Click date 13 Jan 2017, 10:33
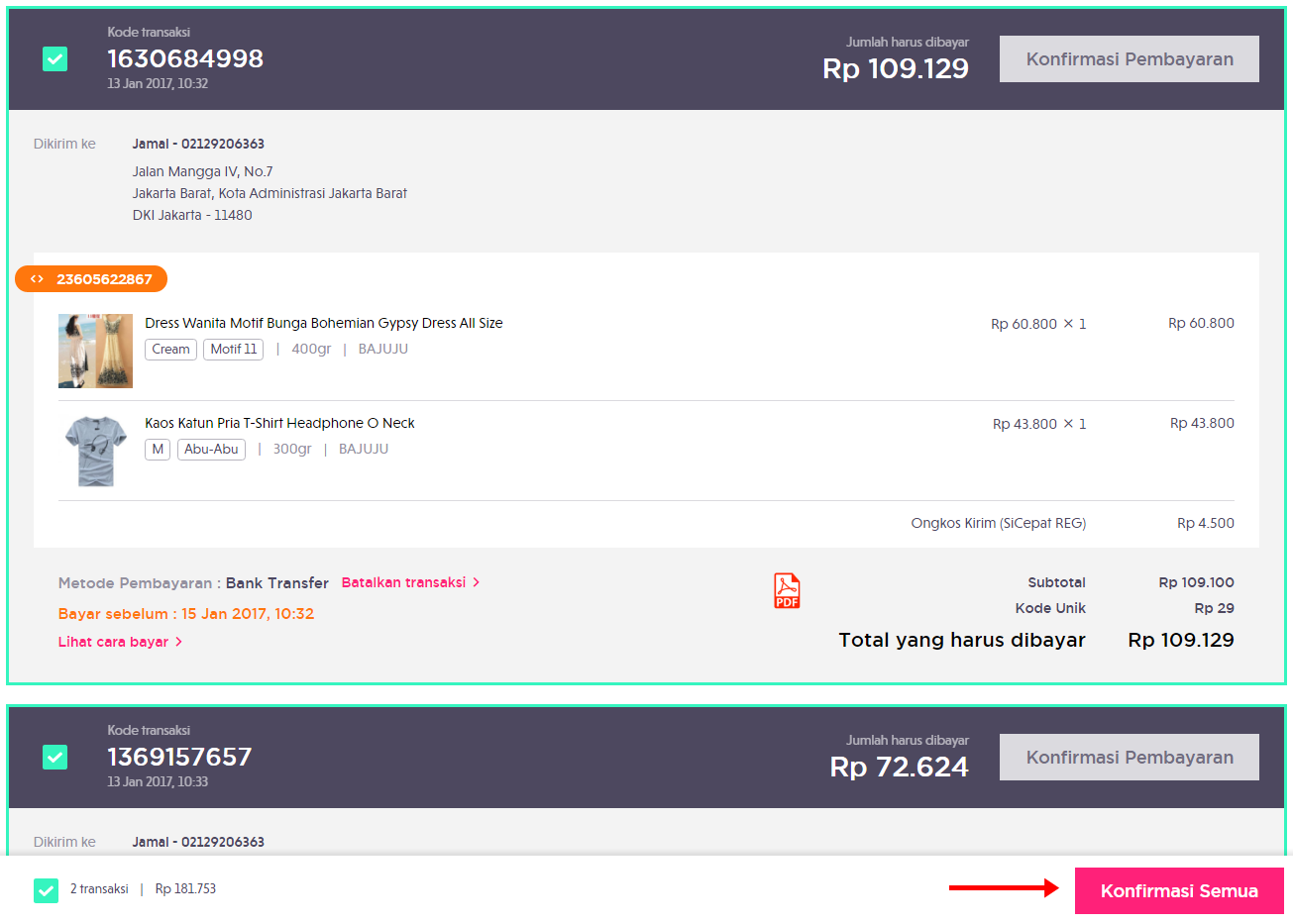This screenshot has width=1293, height=924. coord(158,781)
